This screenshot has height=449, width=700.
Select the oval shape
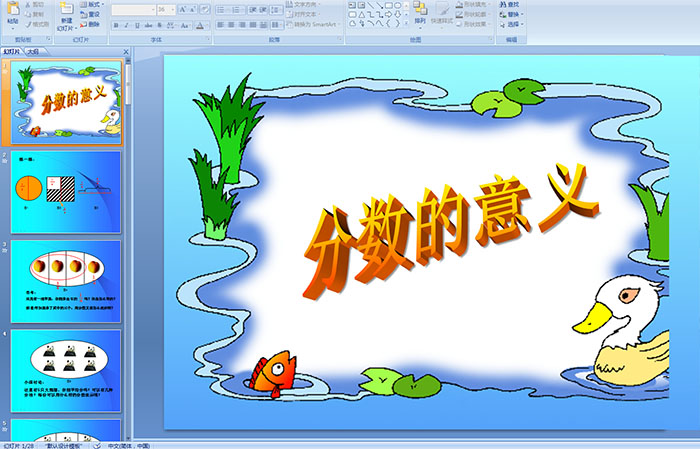coord(398,6)
